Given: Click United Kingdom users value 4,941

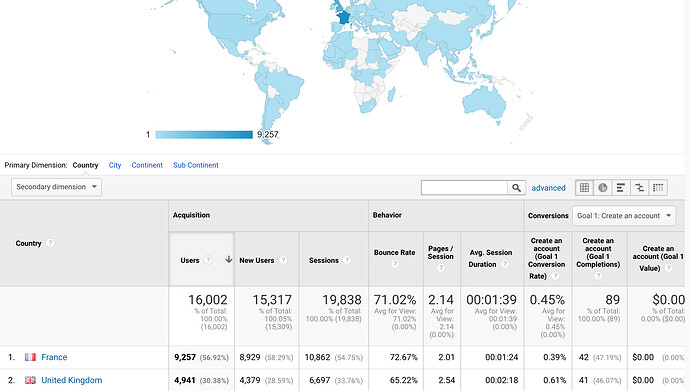Looking at the screenshot, I should 185,380.
